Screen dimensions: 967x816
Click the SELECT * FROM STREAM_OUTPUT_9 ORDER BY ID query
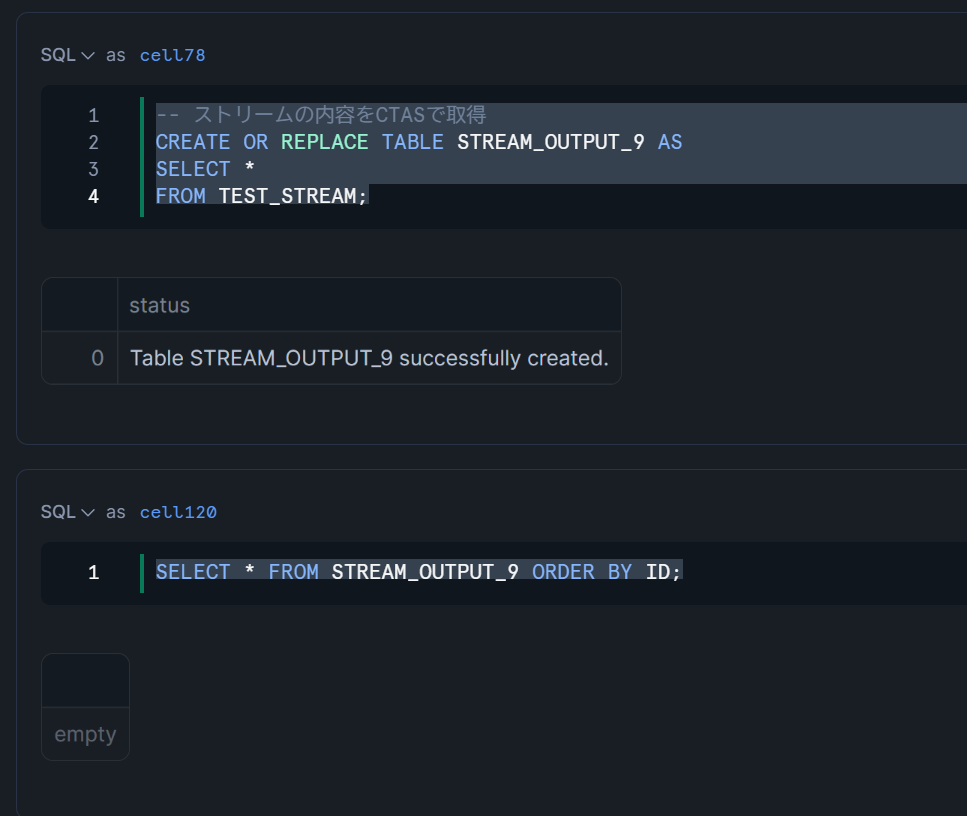pos(418,572)
